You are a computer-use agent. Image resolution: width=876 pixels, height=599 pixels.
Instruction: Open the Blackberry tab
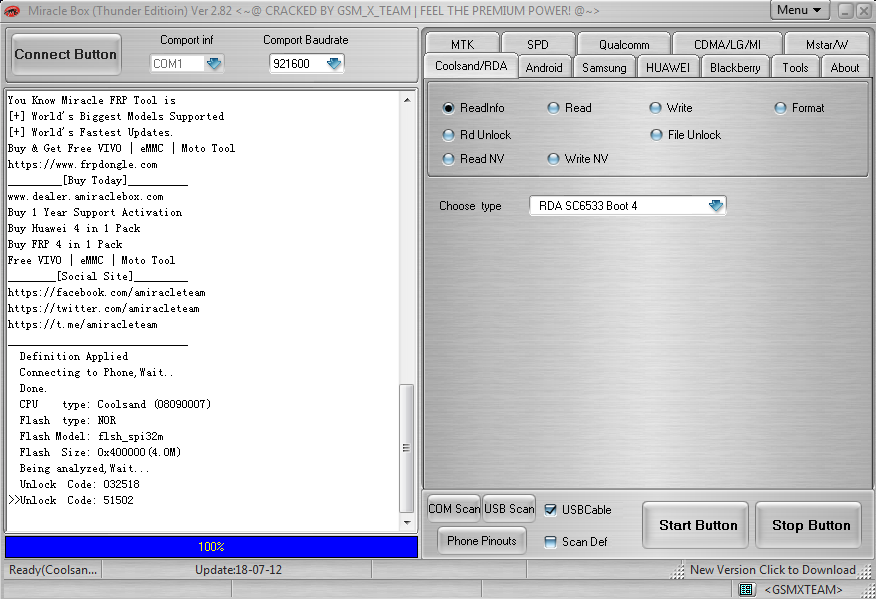click(735, 68)
